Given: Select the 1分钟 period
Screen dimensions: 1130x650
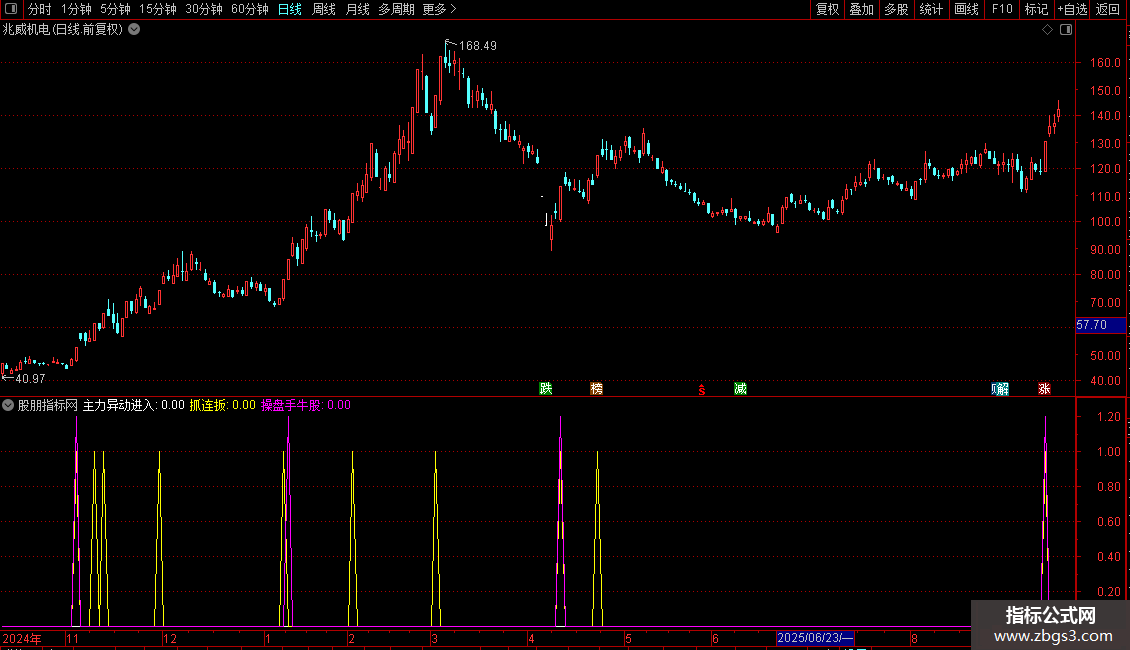Looking at the screenshot, I should click(76, 9).
